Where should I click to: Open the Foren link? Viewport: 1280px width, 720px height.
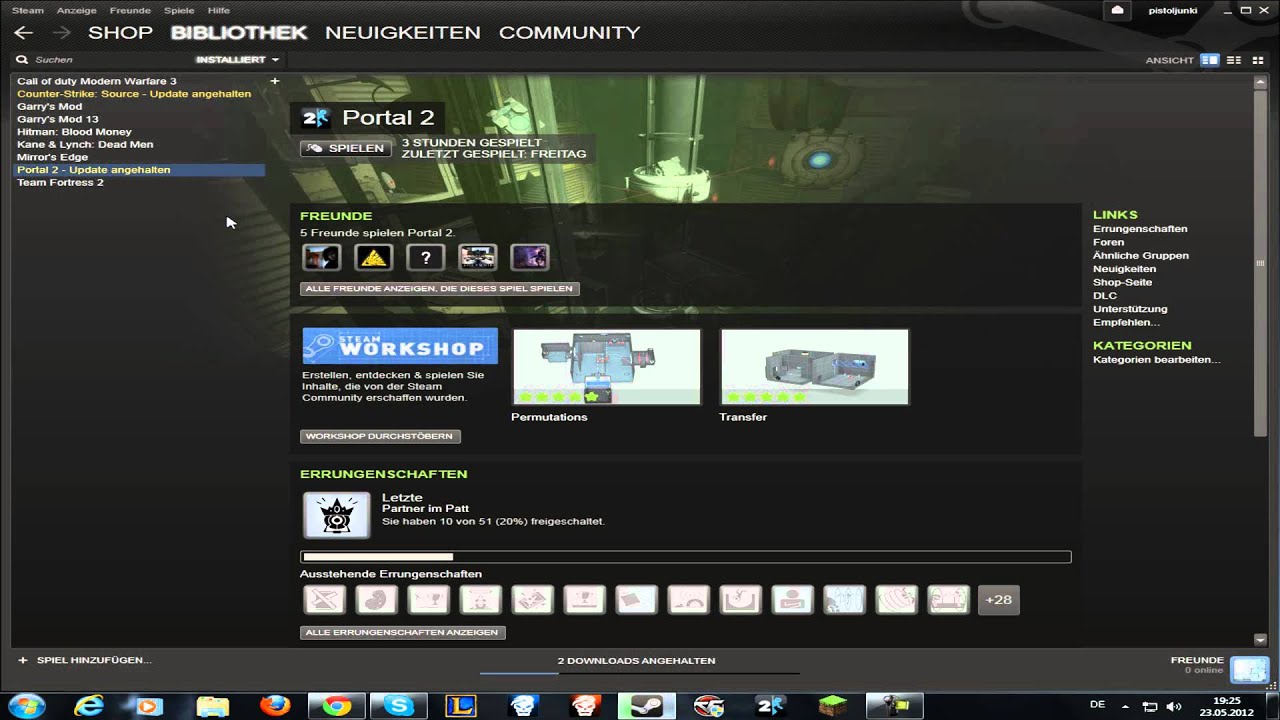point(1108,242)
